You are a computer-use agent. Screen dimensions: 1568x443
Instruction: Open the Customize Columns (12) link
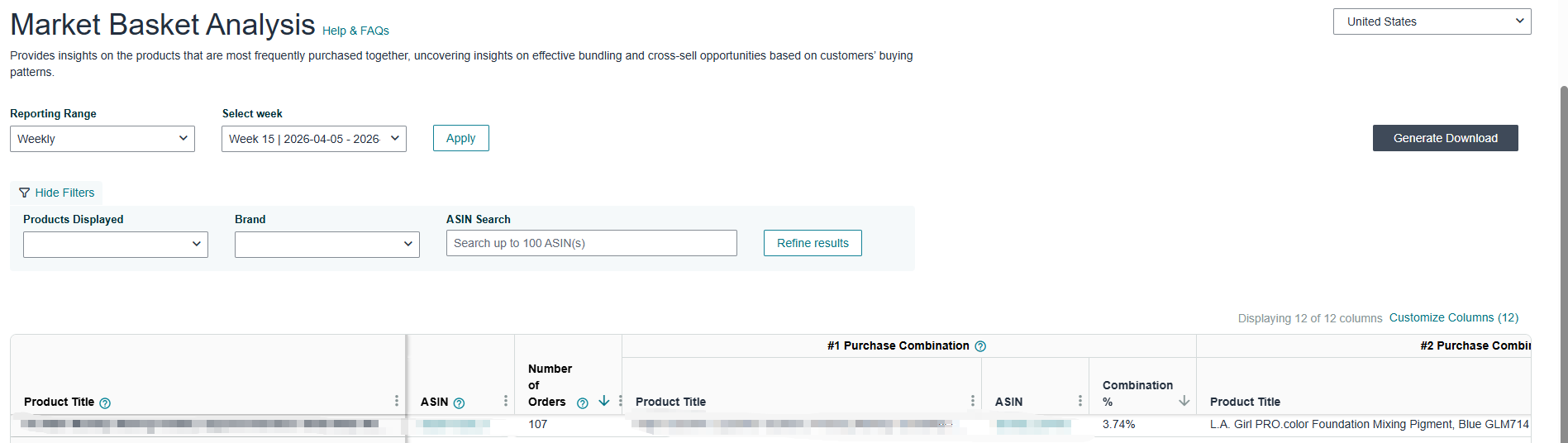pyautogui.click(x=1453, y=317)
